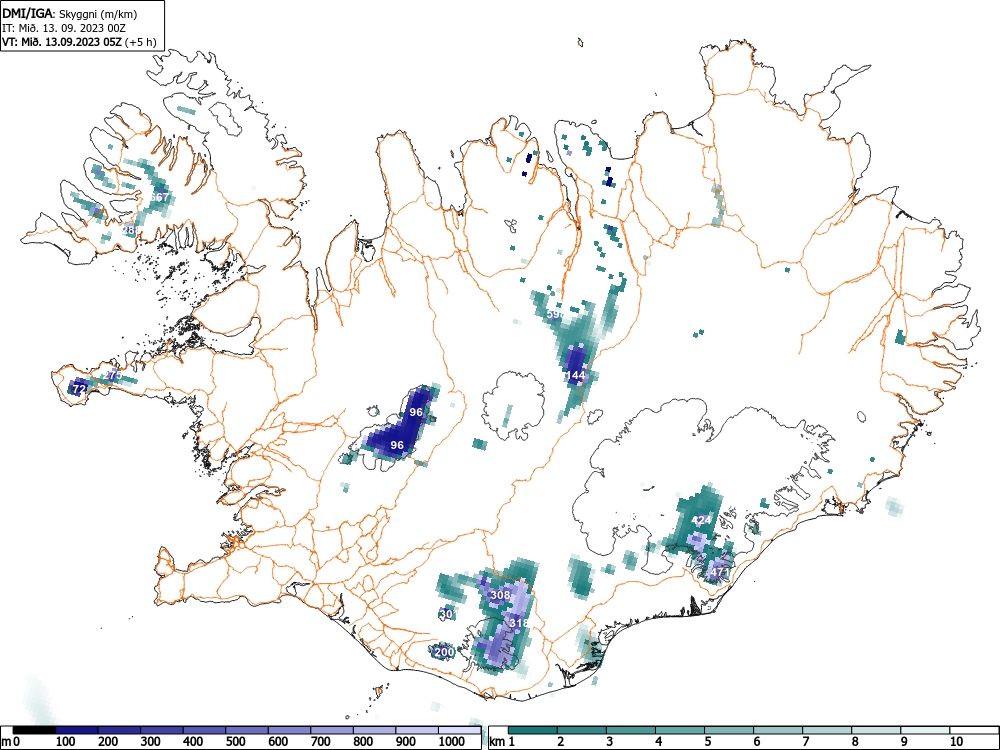Click the '288' visibility value in the Westfjords
This screenshot has height=750, width=1000.
[x=131, y=230]
